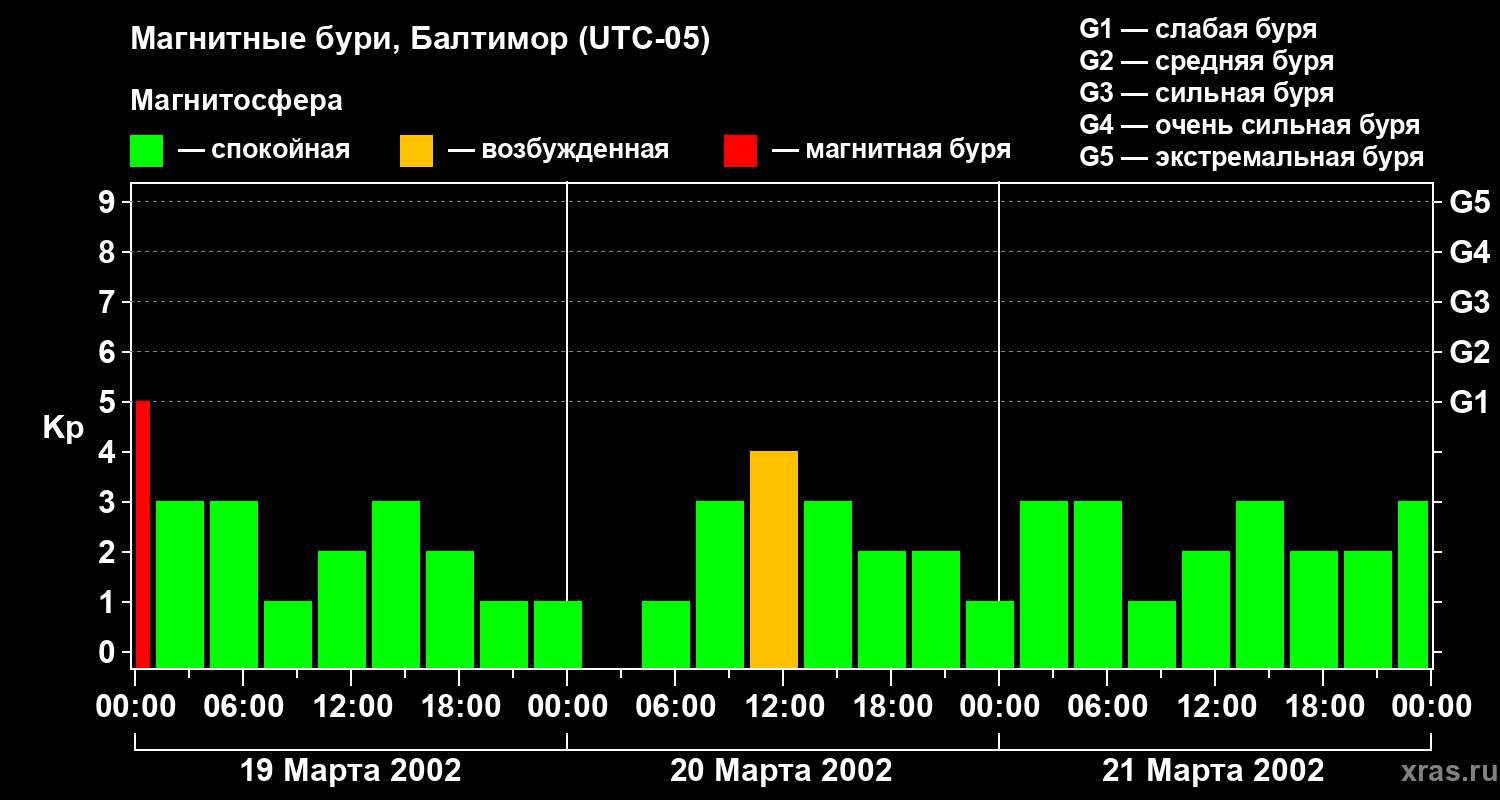Viewport: 1500px width, 800px height.
Task: Click the 'Магнитосфера' heading
Action: [236, 101]
